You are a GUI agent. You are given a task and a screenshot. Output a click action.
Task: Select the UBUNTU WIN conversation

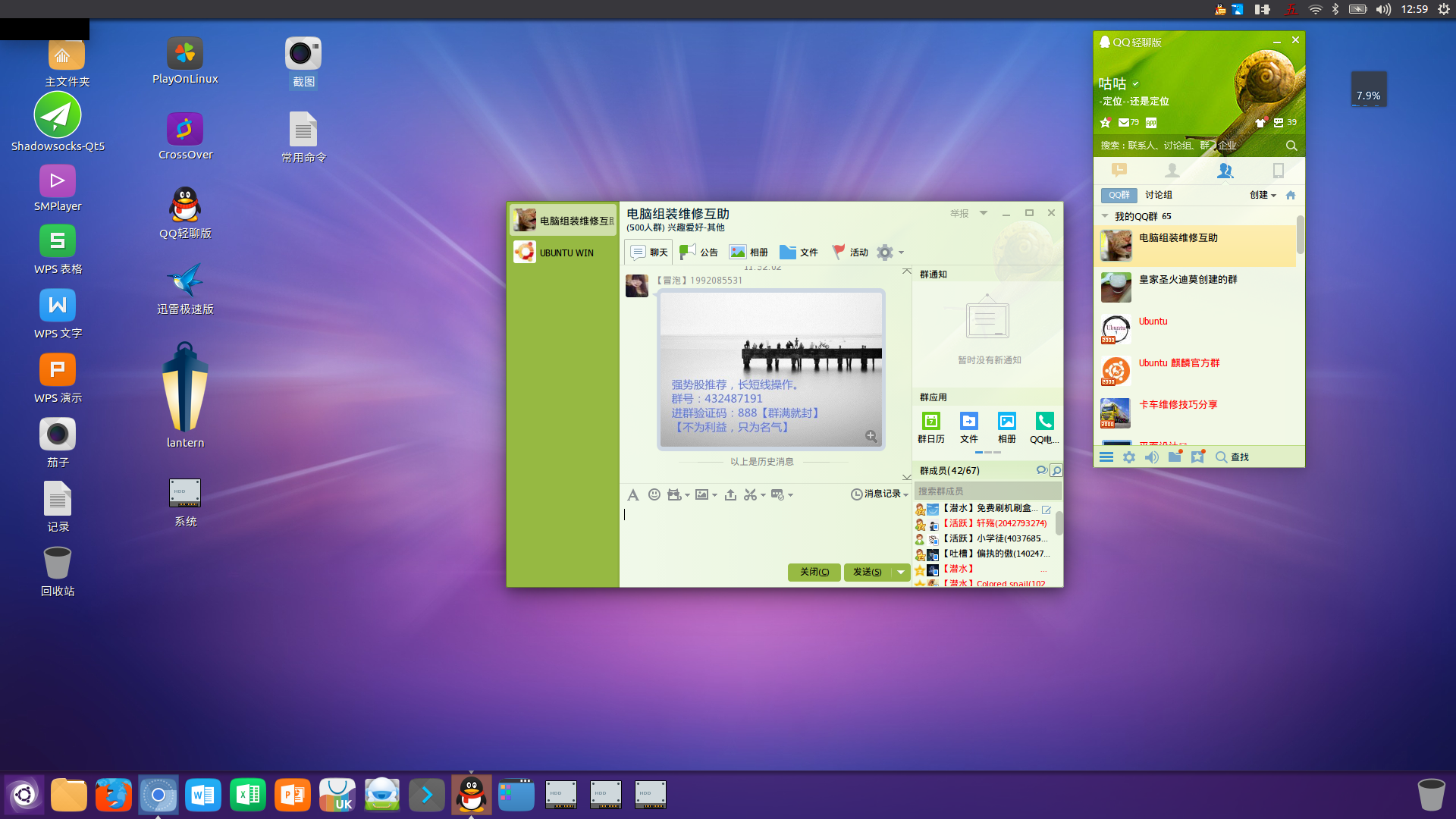[x=563, y=253]
